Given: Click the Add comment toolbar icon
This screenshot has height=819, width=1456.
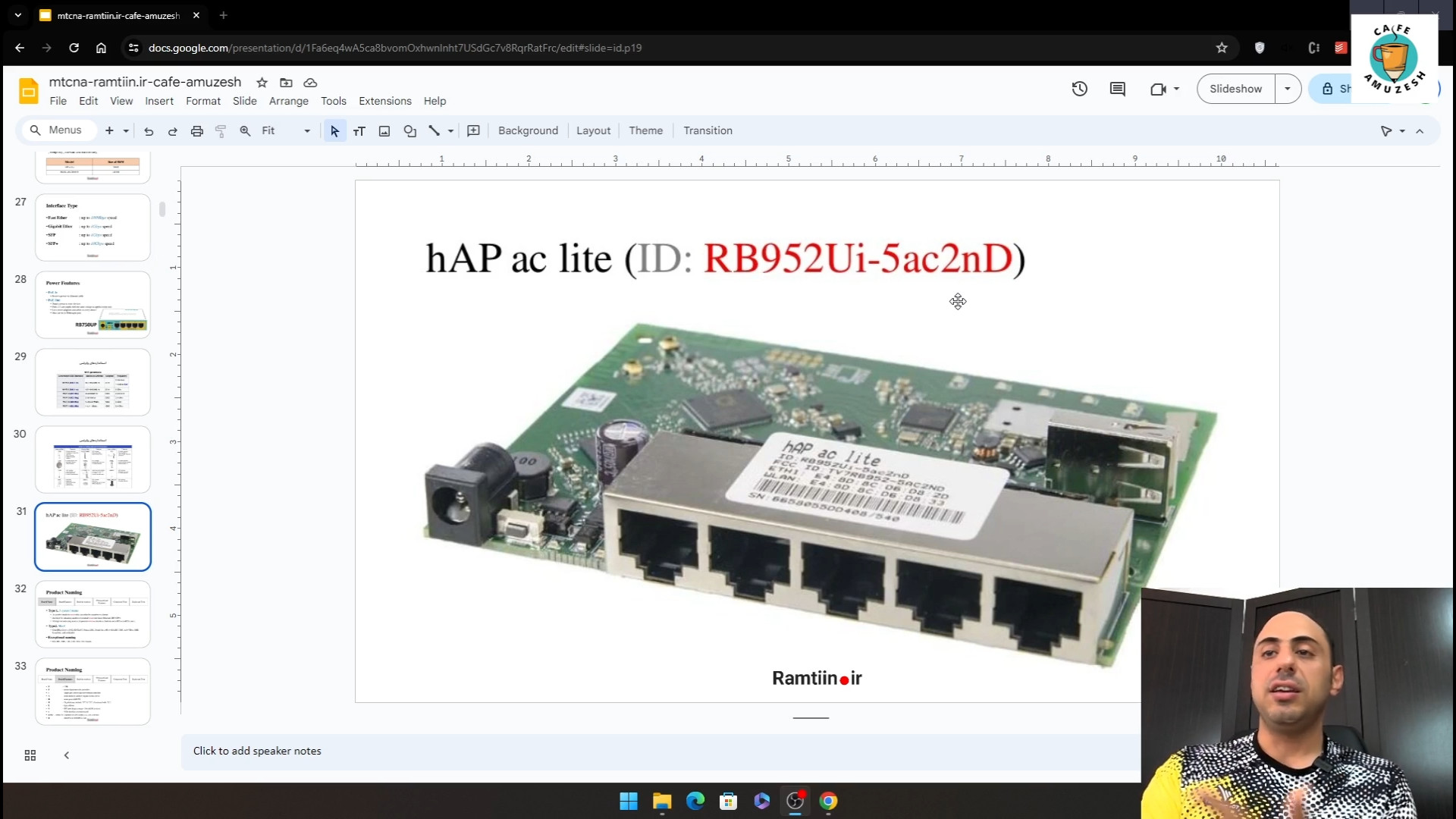Looking at the screenshot, I should coord(474,131).
